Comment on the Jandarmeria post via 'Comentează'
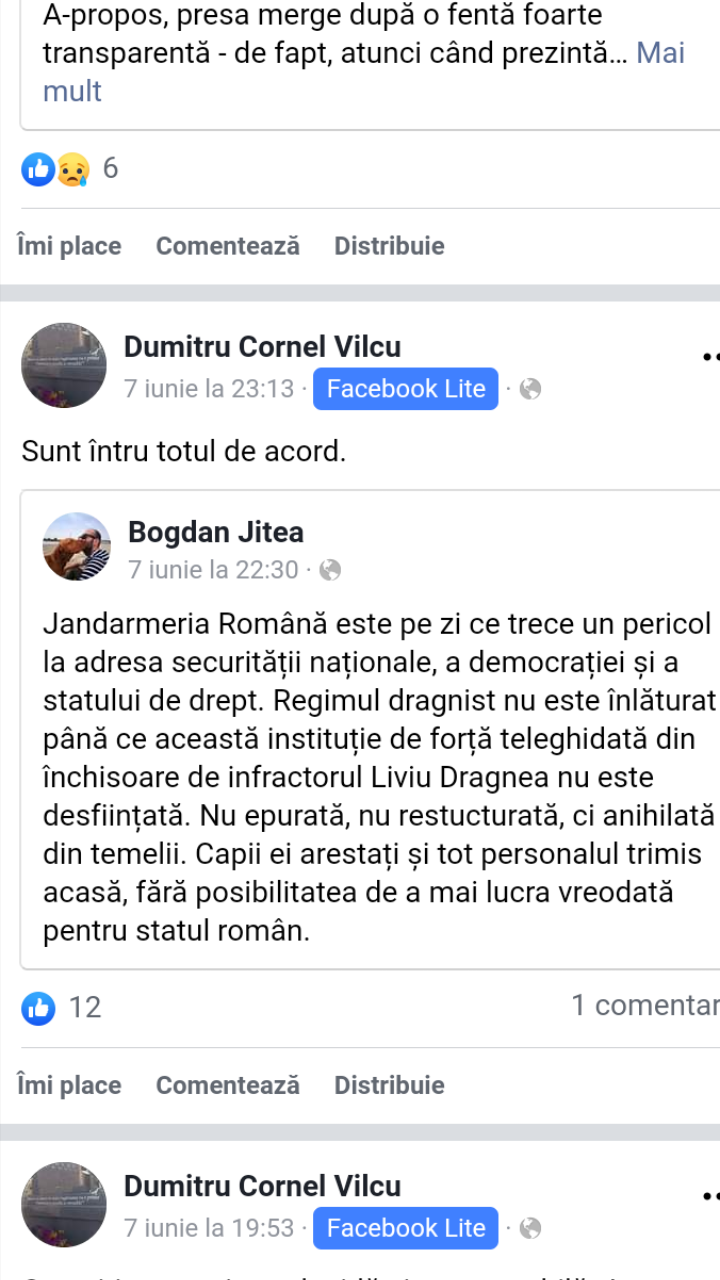Viewport: 720px width, 1280px height. click(228, 1085)
